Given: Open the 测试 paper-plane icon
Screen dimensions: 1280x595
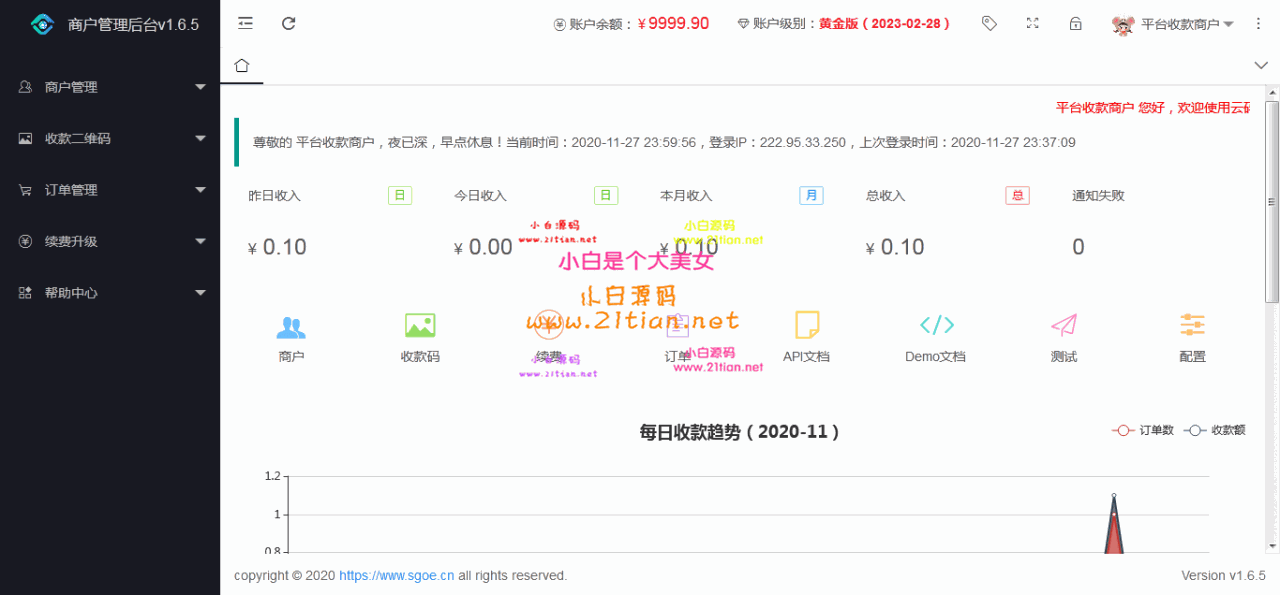Looking at the screenshot, I should [x=1064, y=325].
